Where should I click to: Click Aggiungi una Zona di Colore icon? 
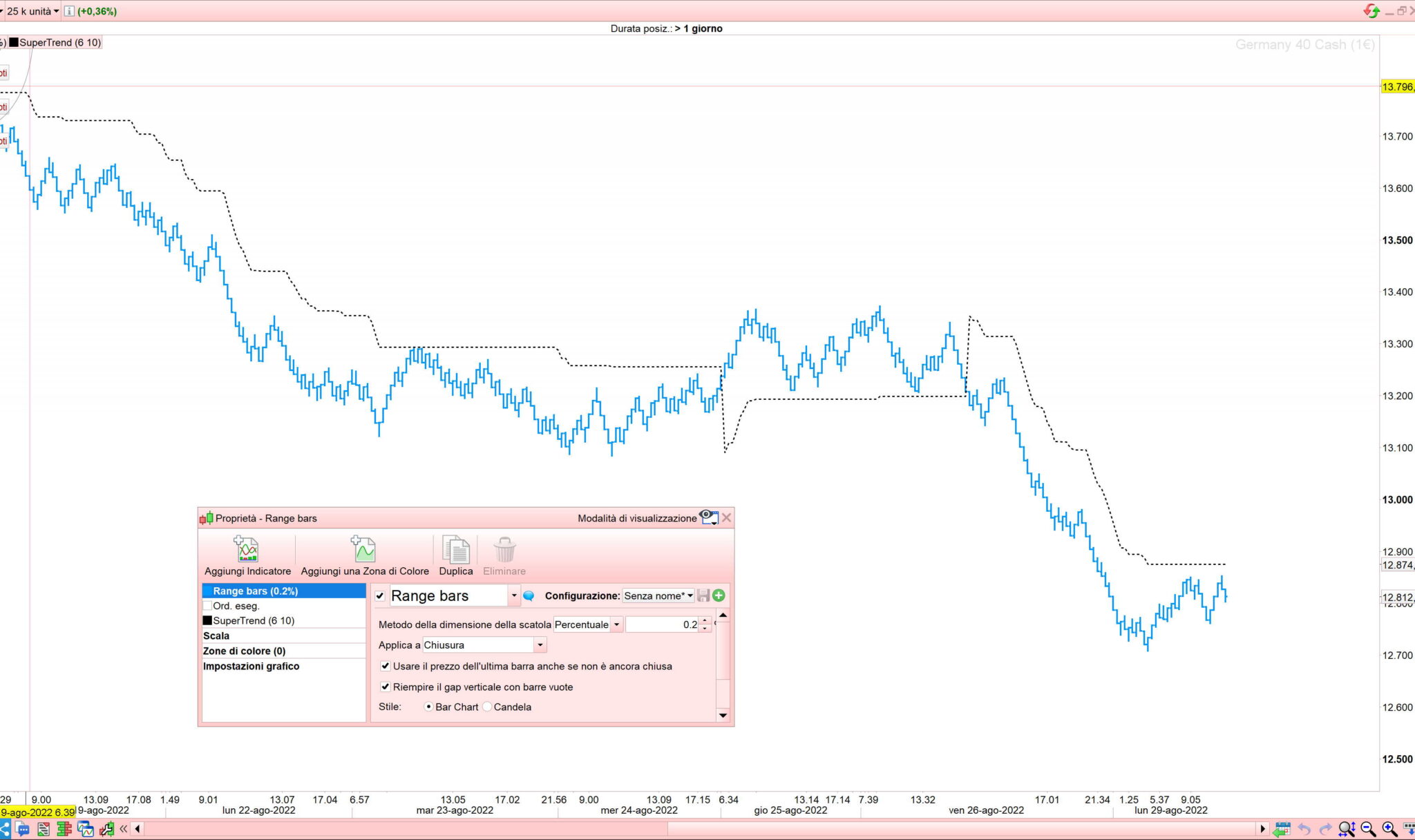tap(363, 550)
